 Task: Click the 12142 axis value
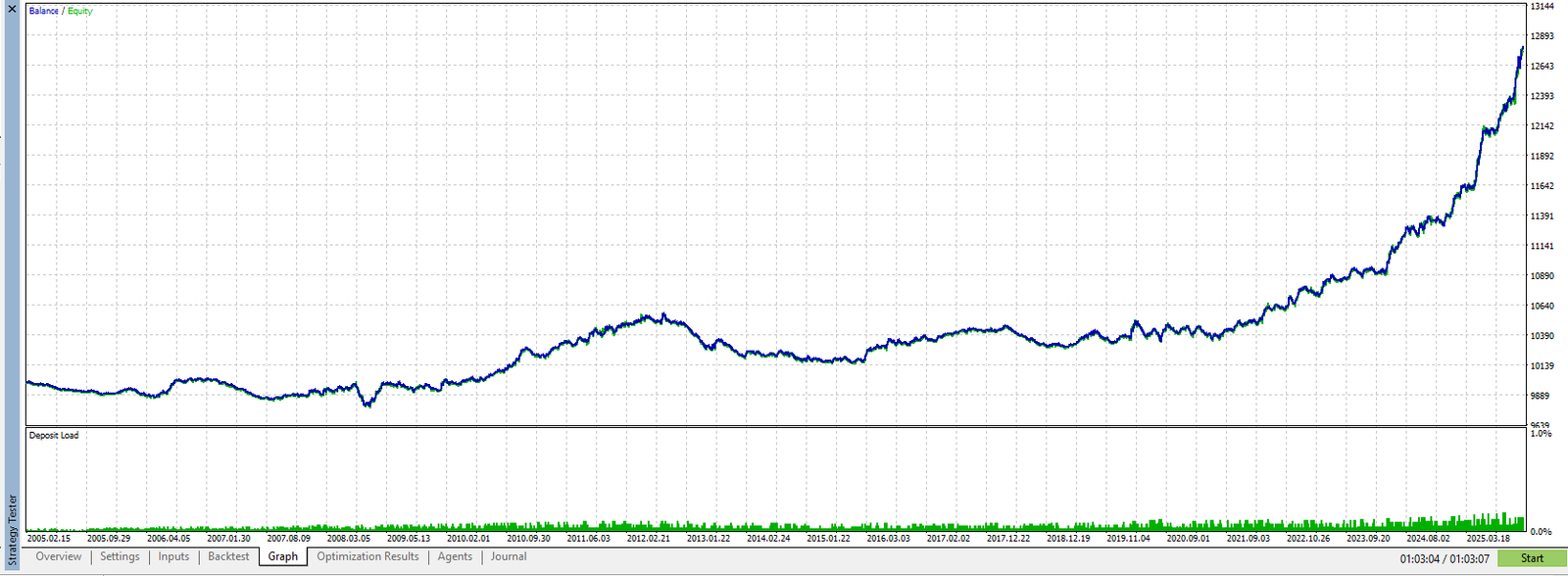coord(1543,126)
